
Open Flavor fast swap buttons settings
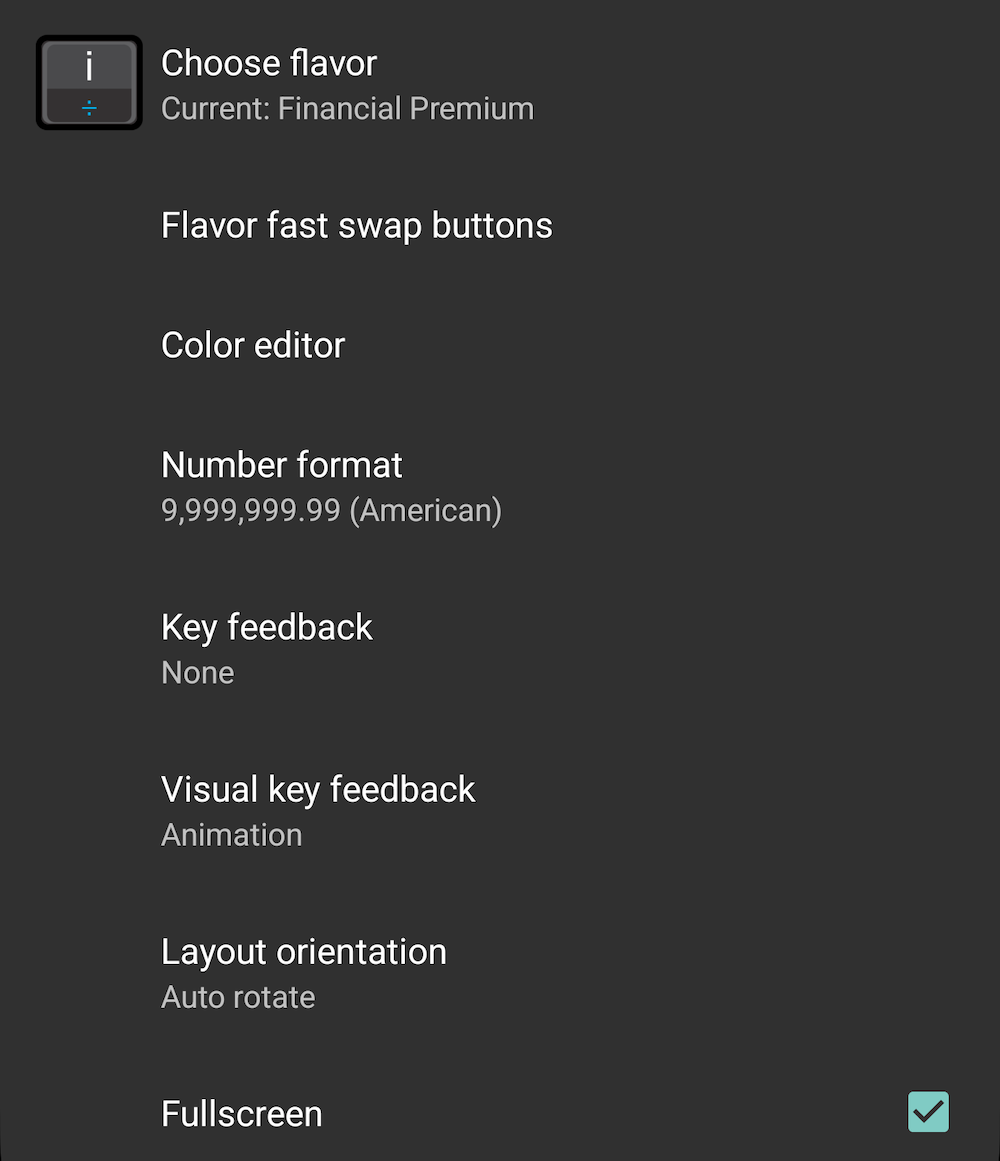click(500, 225)
